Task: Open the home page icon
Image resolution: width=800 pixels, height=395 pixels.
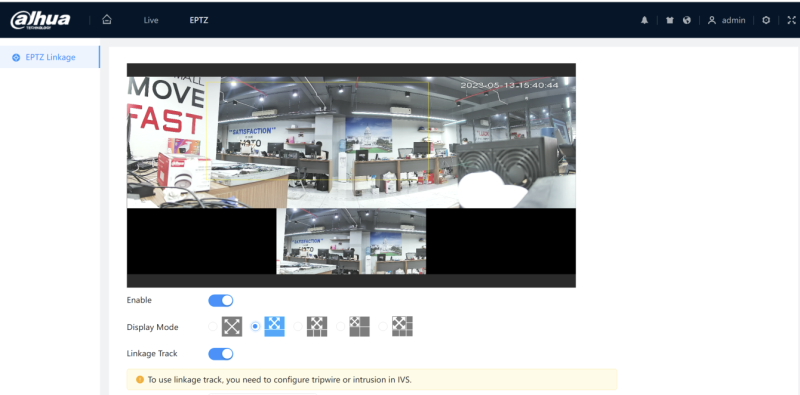Action: [107, 20]
